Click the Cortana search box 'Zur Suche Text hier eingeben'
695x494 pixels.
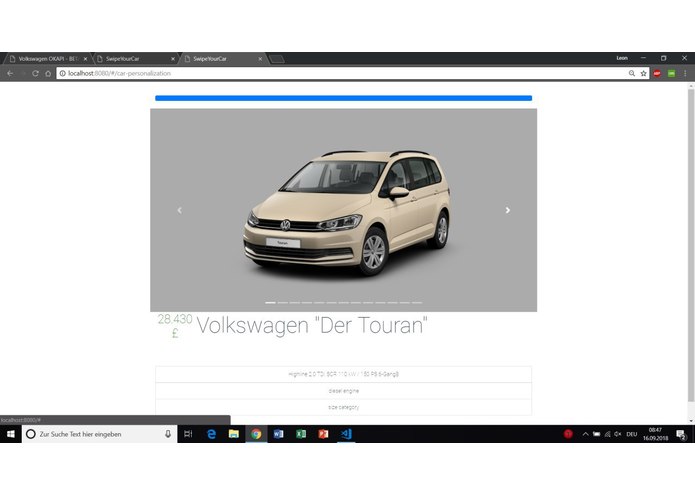(100, 434)
